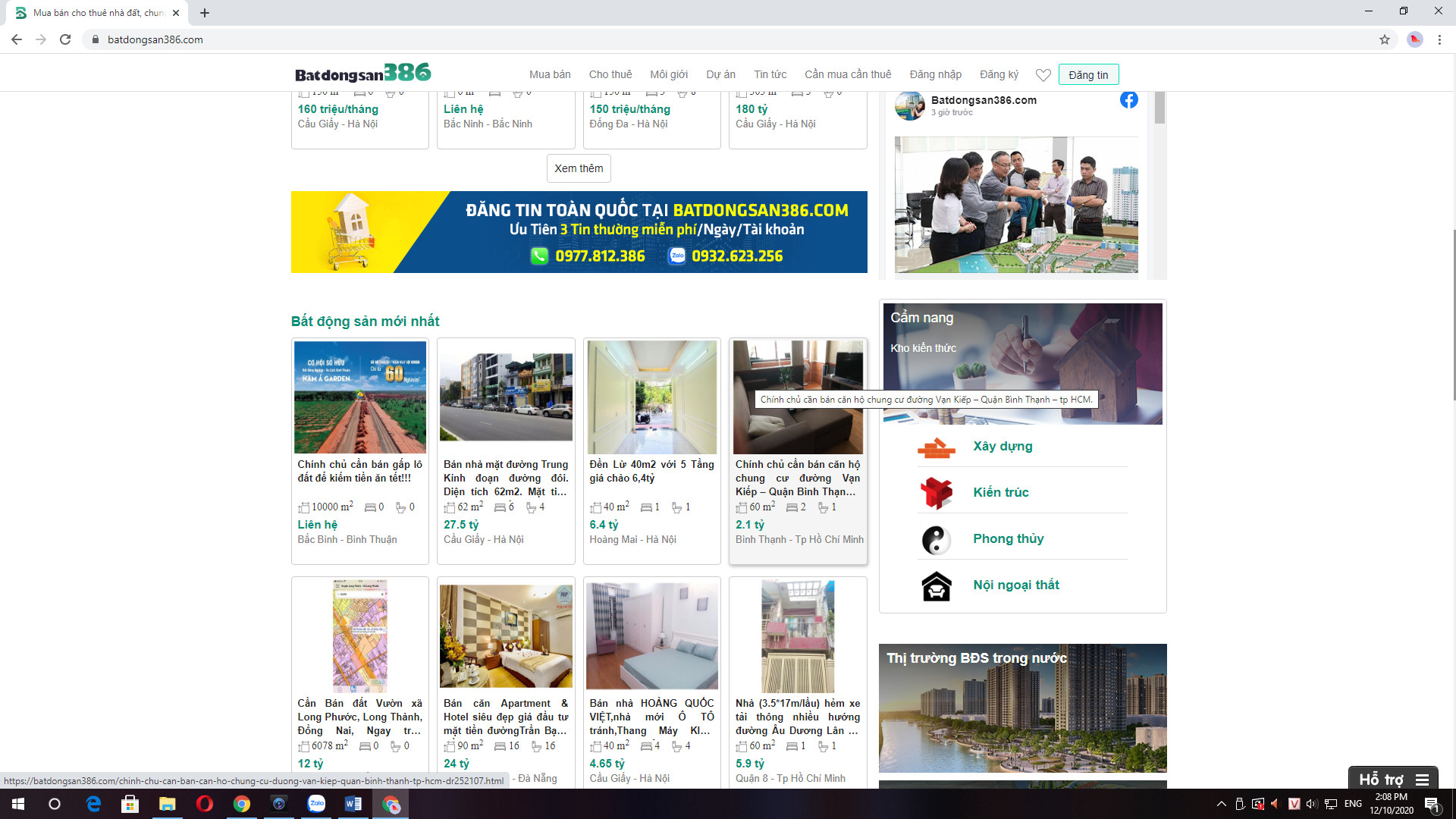This screenshot has height=819, width=1456.
Task: Open the Âu Dương Lân house thumbnail
Action: [x=798, y=636]
